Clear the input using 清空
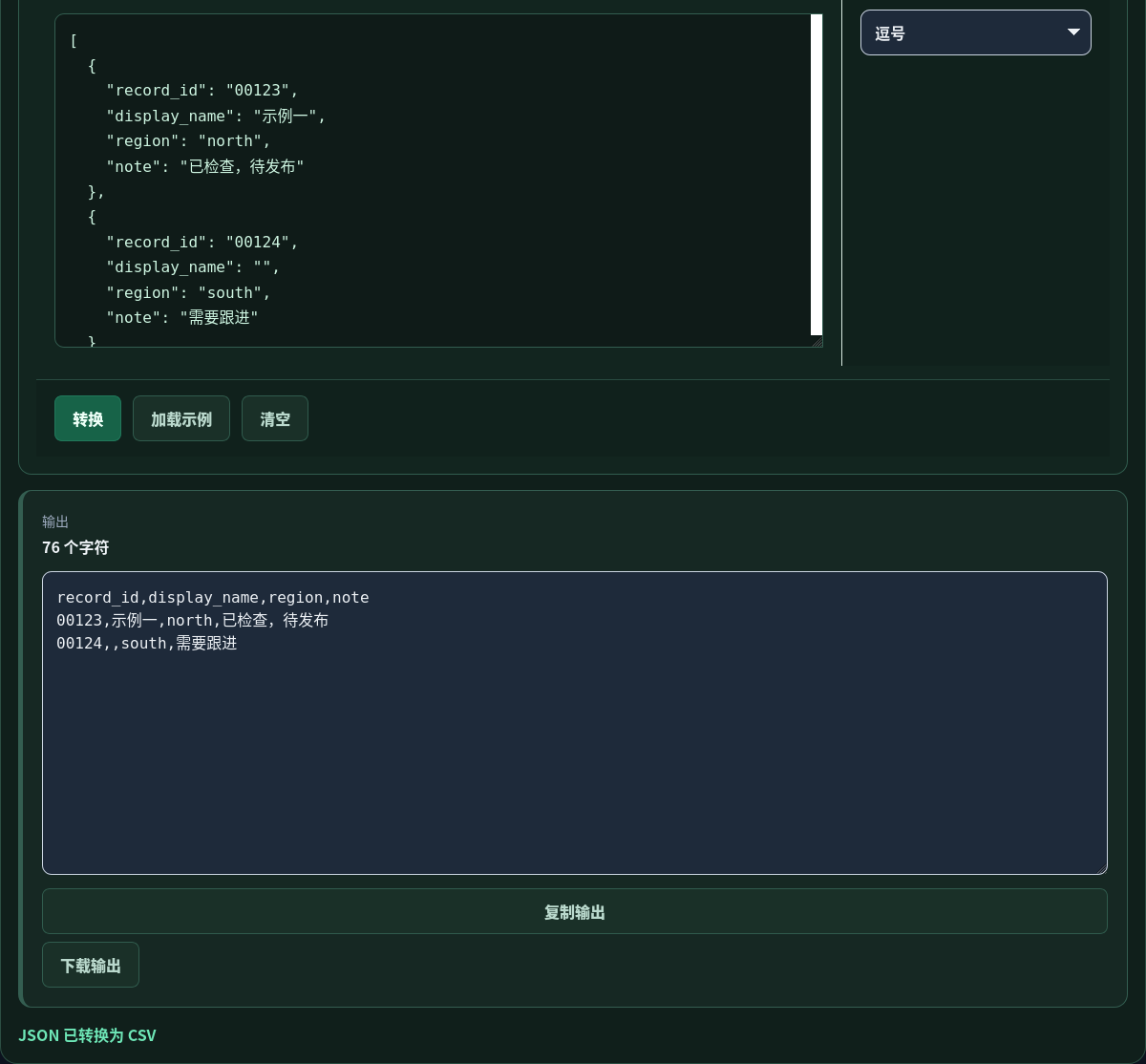Screen dimensions: 1146x1064 (275, 418)
